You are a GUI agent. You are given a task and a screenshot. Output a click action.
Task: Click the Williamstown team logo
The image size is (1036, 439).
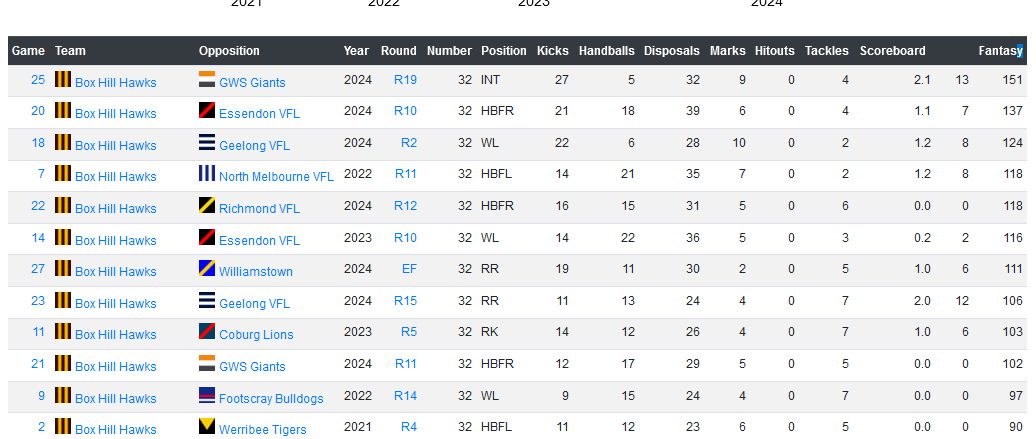(x=207, y=268)
